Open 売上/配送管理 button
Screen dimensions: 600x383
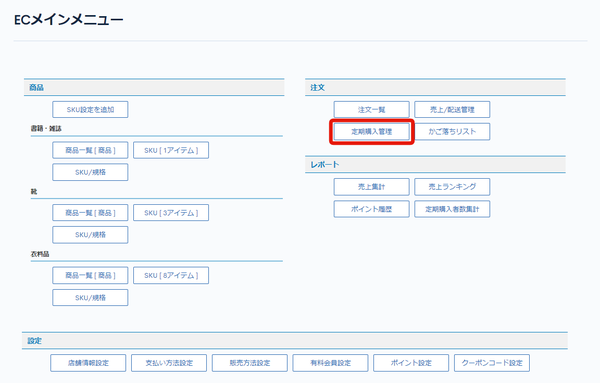(452, 109)
